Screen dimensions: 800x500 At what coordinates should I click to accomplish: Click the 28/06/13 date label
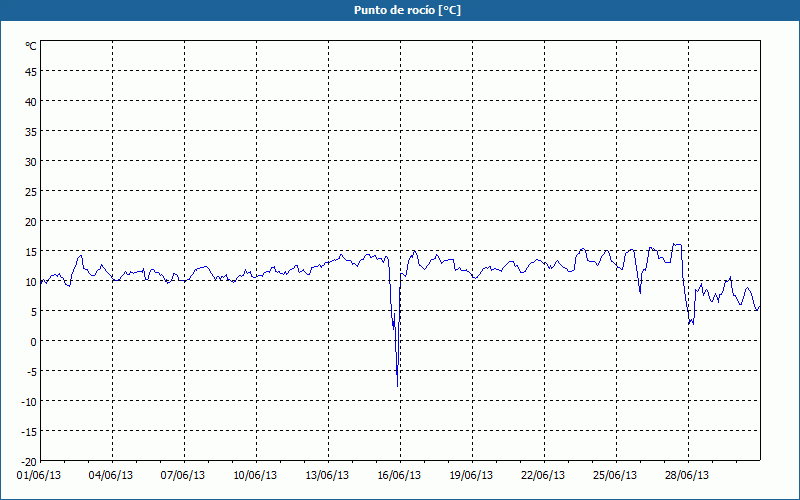[687, 476]
